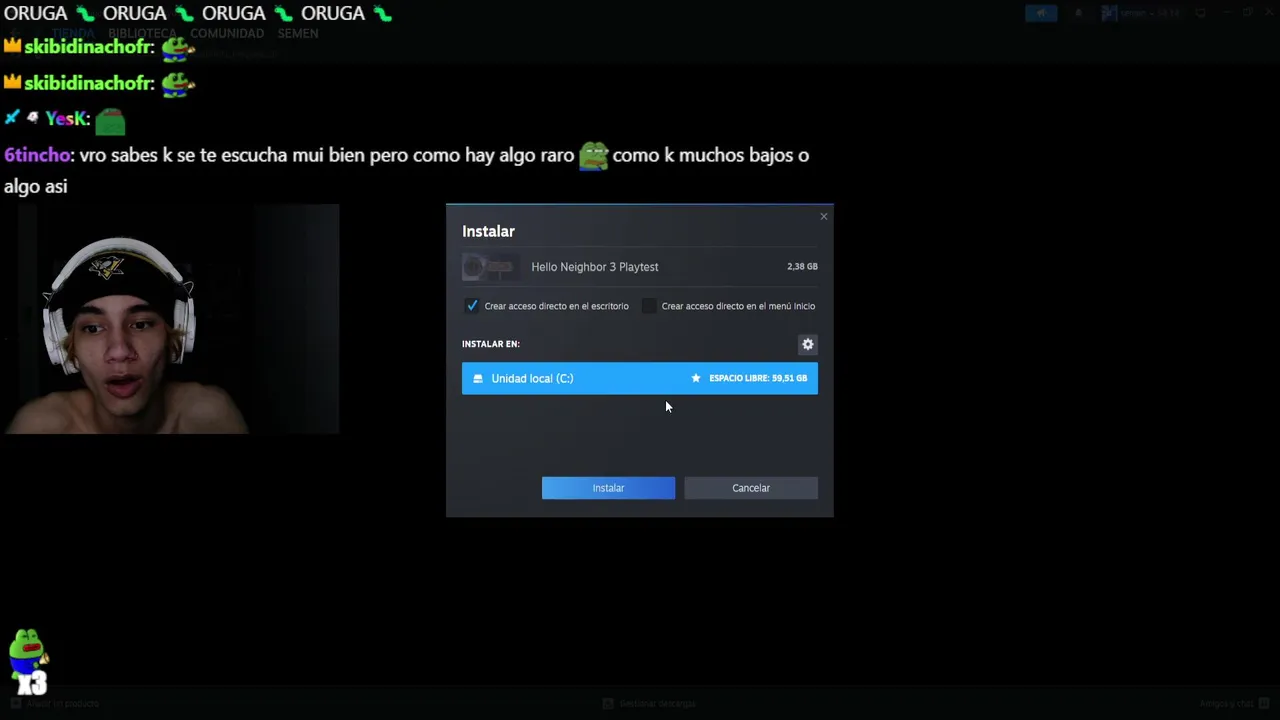Click 'ESPACIO LIBRE: 59,51 GB' text
1280x720 pixels.
[758, 378]
